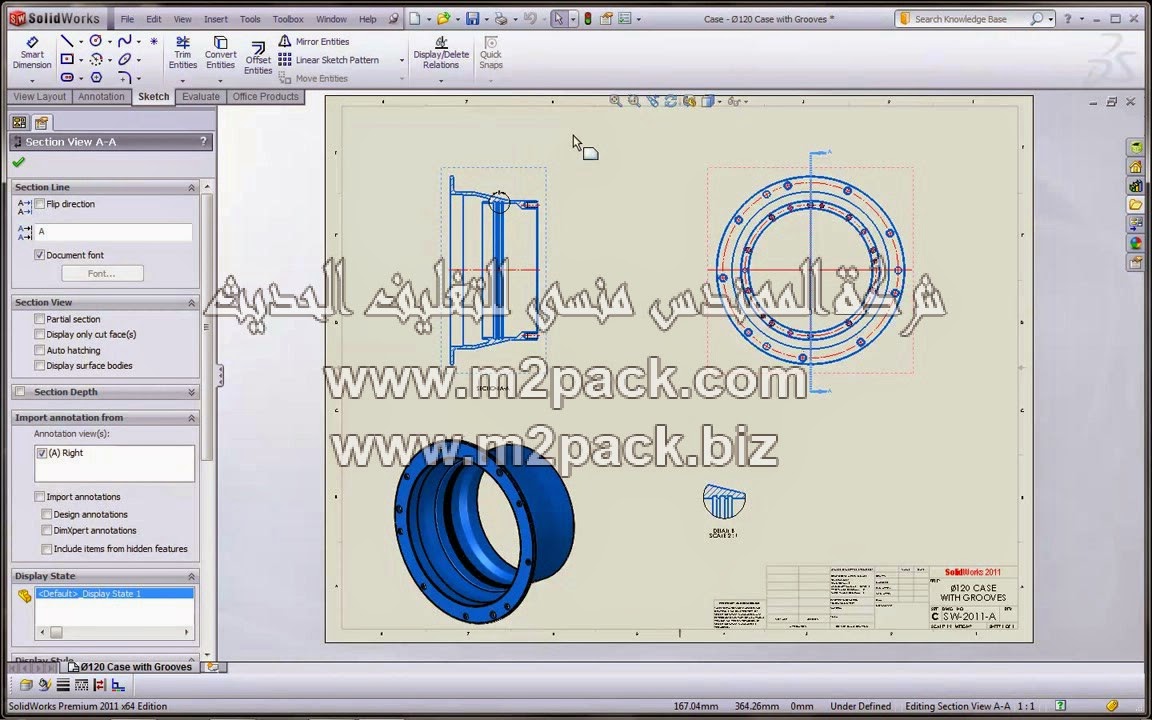
Task: Expand the Section Depth group
Action: [x=191, y=392]
